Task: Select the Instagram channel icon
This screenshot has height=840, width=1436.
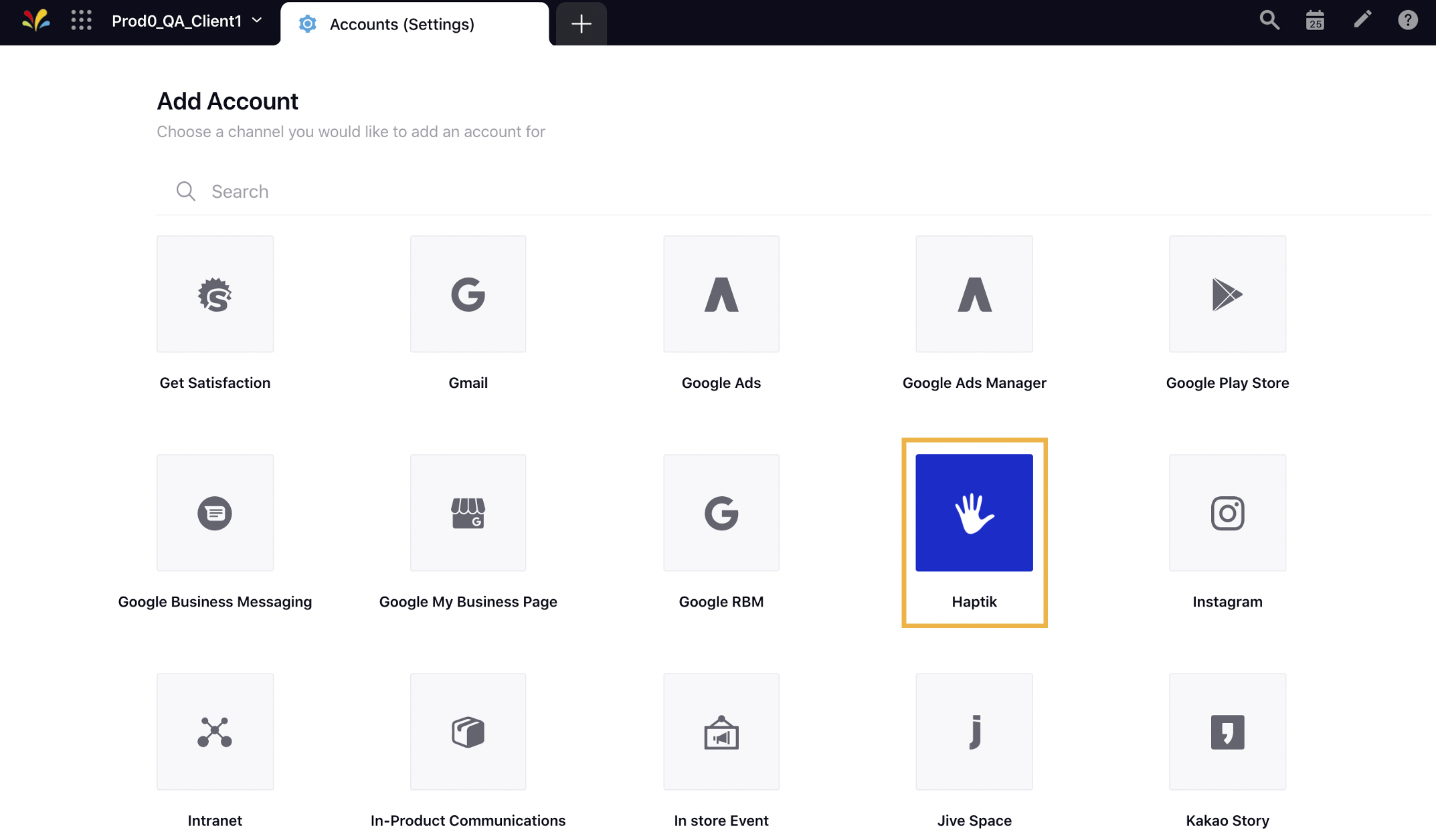Action: [x=1227, y=512]
